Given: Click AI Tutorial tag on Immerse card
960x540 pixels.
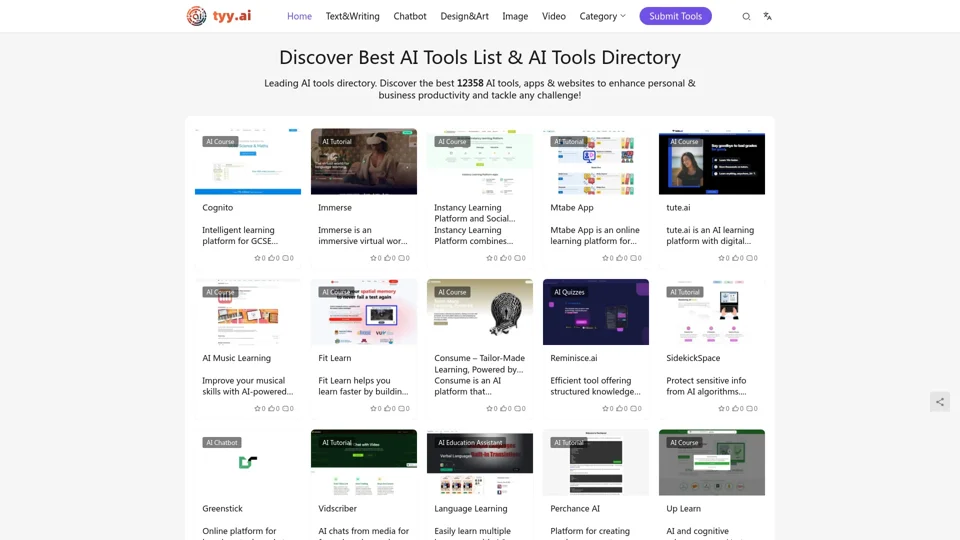Looking at the screenshot, I should coord(337,141).
